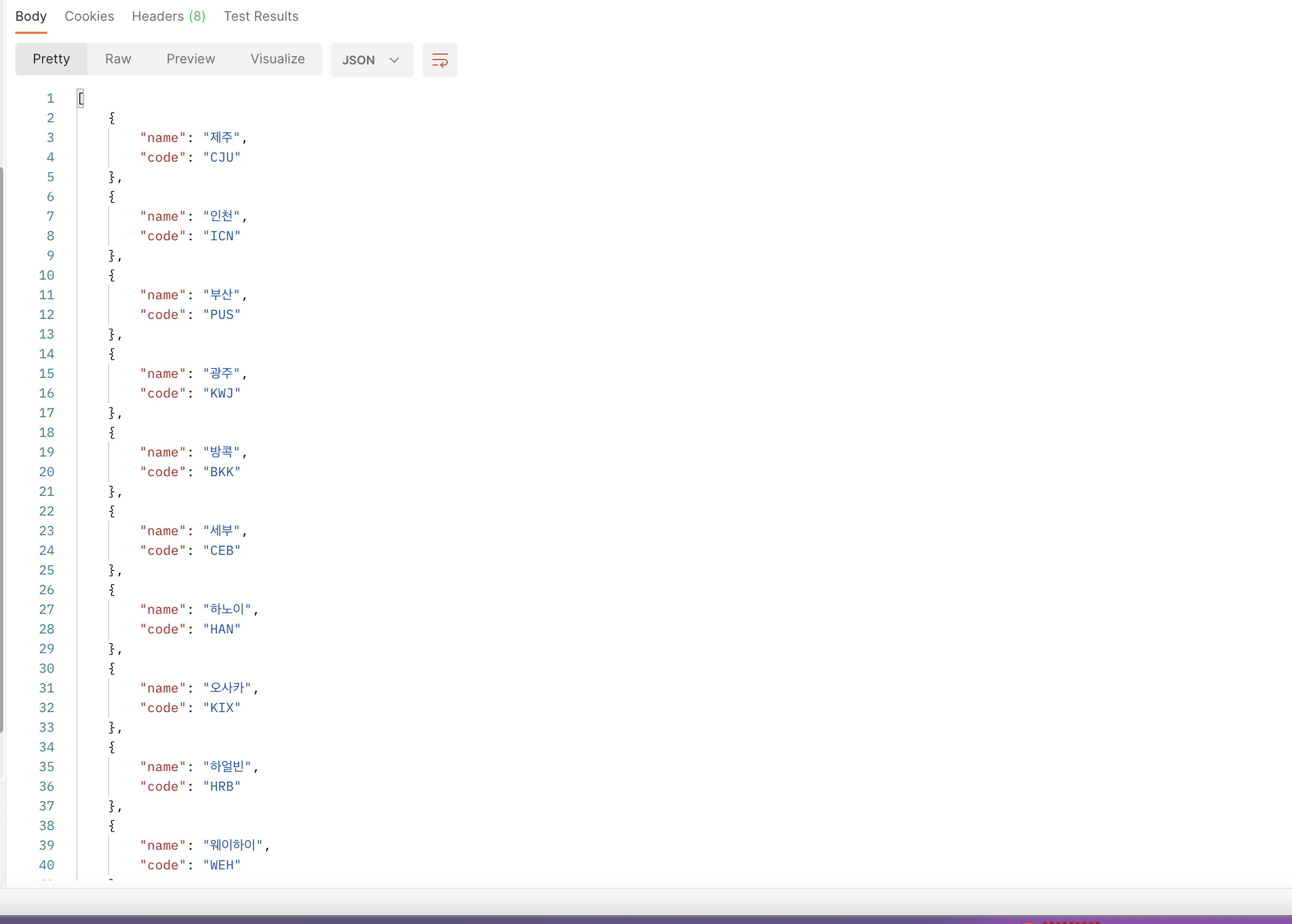Open the Visualize view
Screen dimensions: 1292x924
point(277,58)
